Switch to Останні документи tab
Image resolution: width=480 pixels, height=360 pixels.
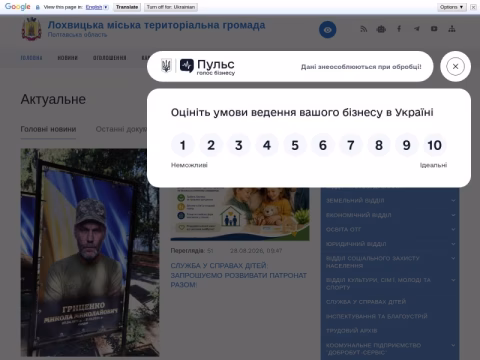121,129
